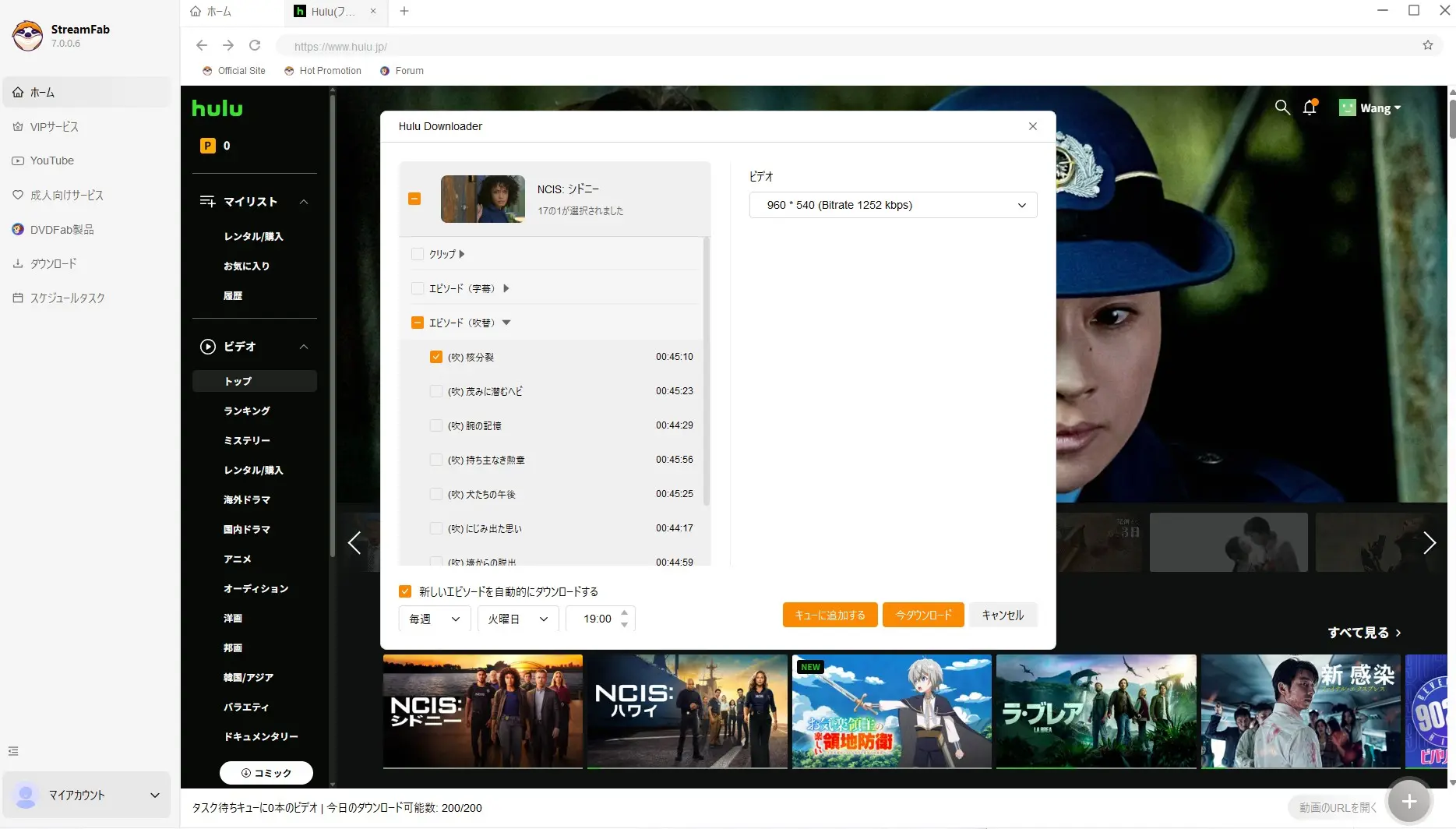Open the Wang profile dropdown

point(1370,108)
